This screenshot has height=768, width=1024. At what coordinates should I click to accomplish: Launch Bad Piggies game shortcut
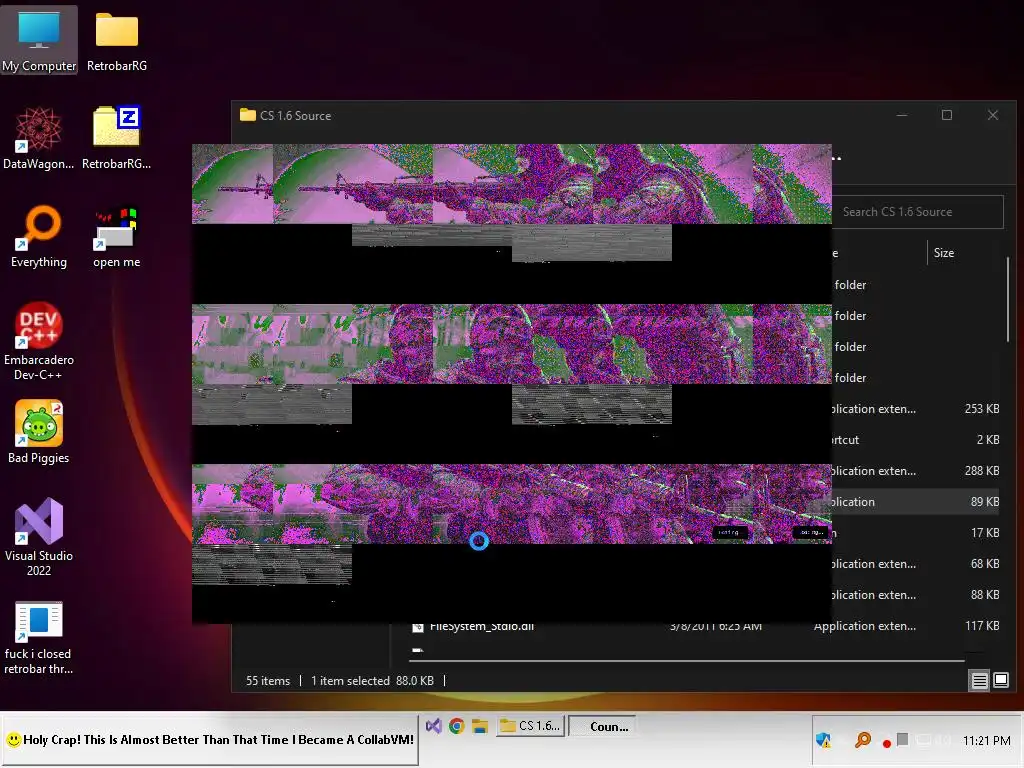tap(39, 432)
